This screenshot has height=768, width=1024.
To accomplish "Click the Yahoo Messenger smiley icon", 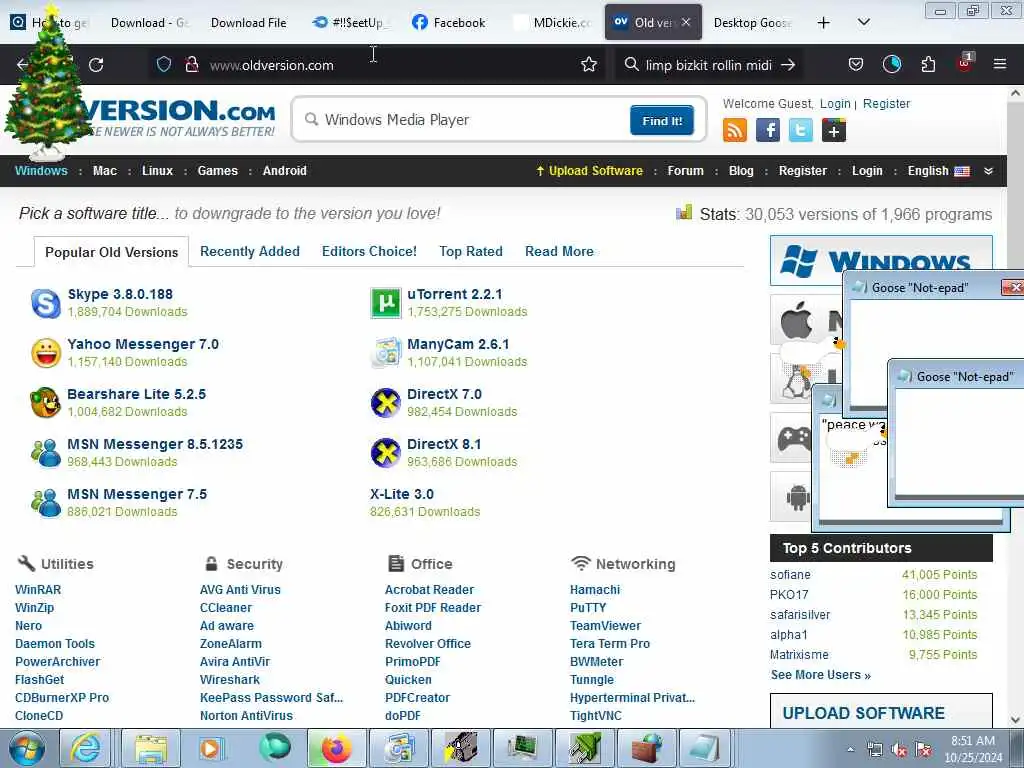I will (46, 353).
